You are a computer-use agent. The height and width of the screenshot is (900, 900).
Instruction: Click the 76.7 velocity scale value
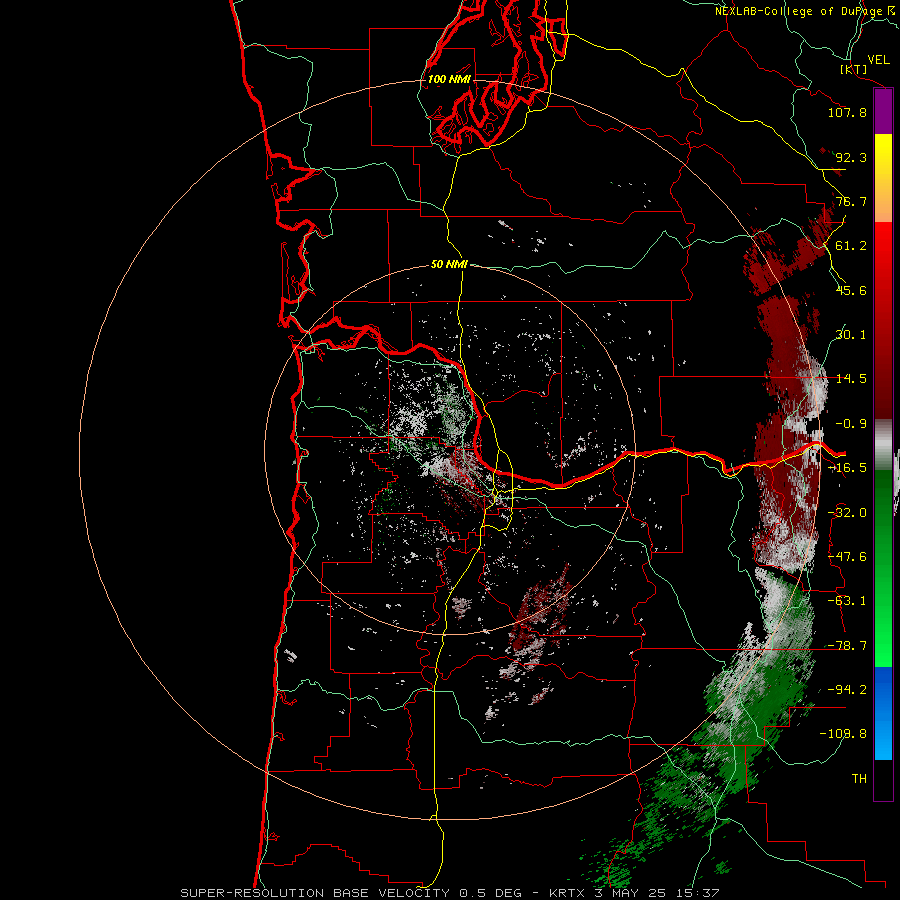click(851, 201)
